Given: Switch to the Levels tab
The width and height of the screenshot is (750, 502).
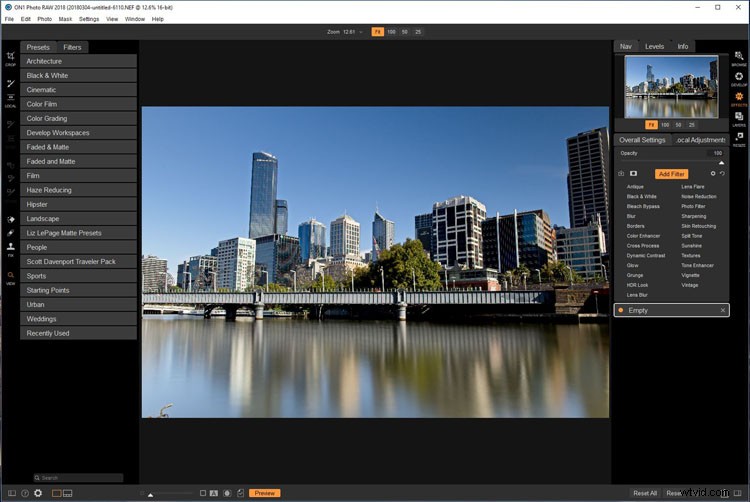Looking at the screenshot, I should tap(654, 46).
